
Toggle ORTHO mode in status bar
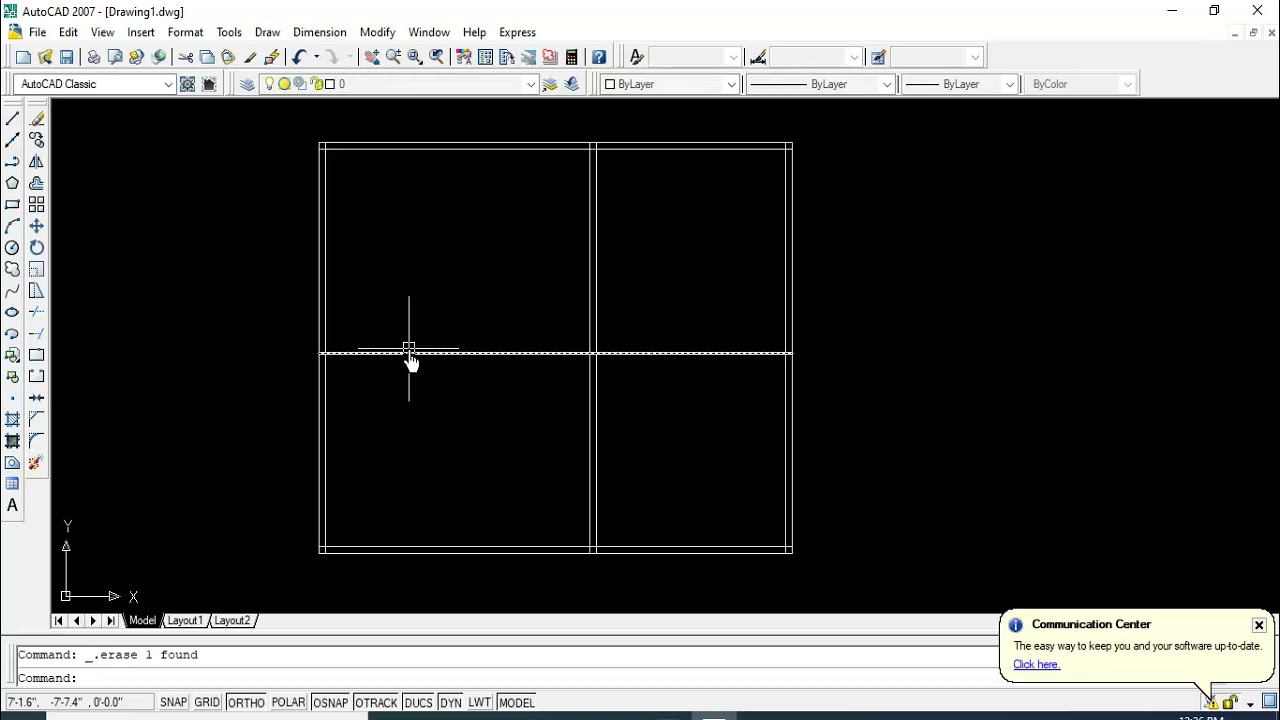tap(245, 703)
